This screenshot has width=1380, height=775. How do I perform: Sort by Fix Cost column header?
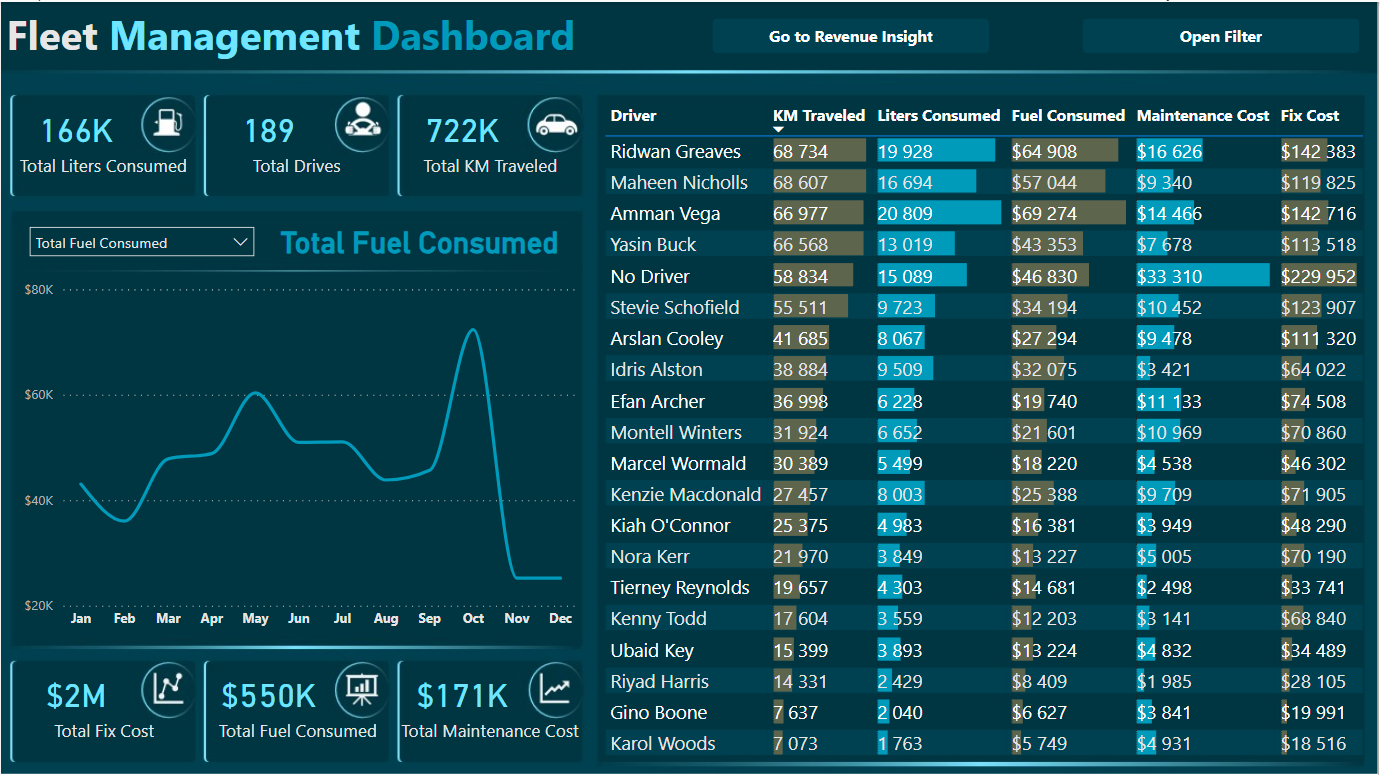1309,116
